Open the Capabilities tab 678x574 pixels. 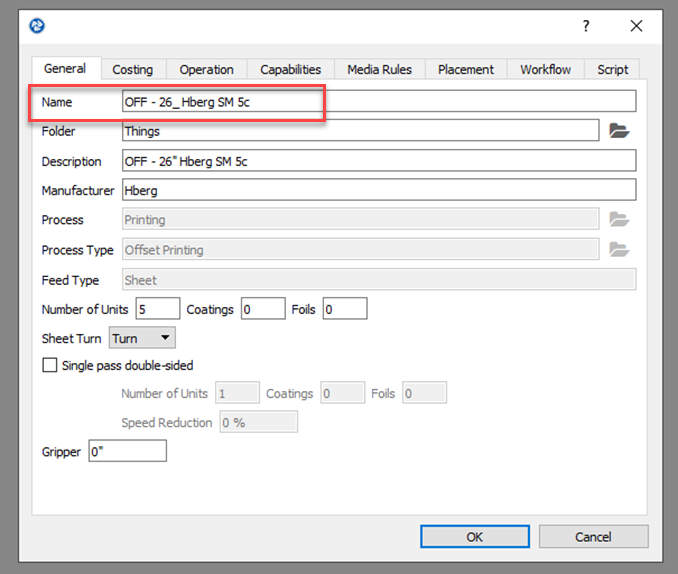pos(290,70)
